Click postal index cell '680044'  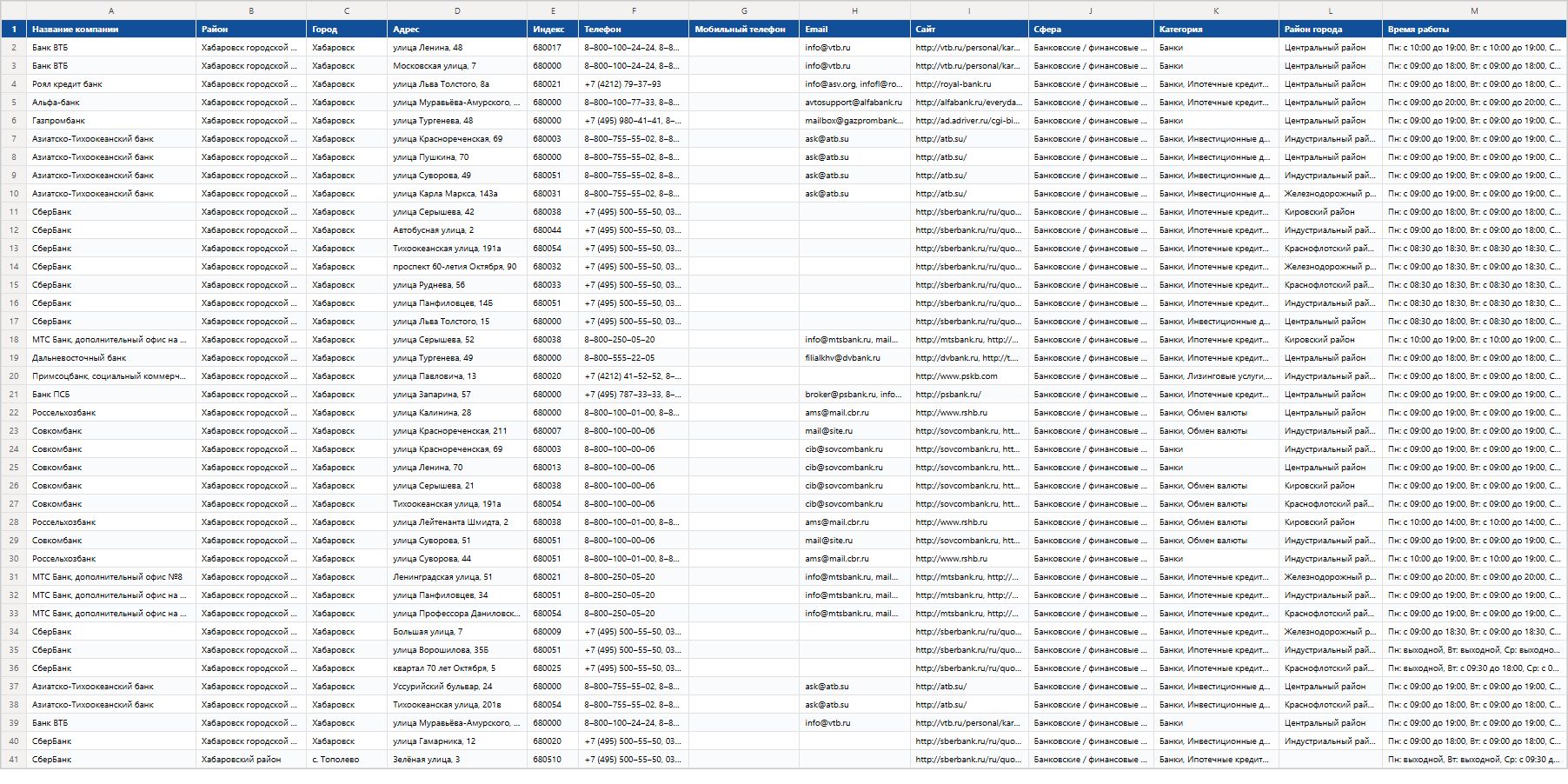click(553, 230)
